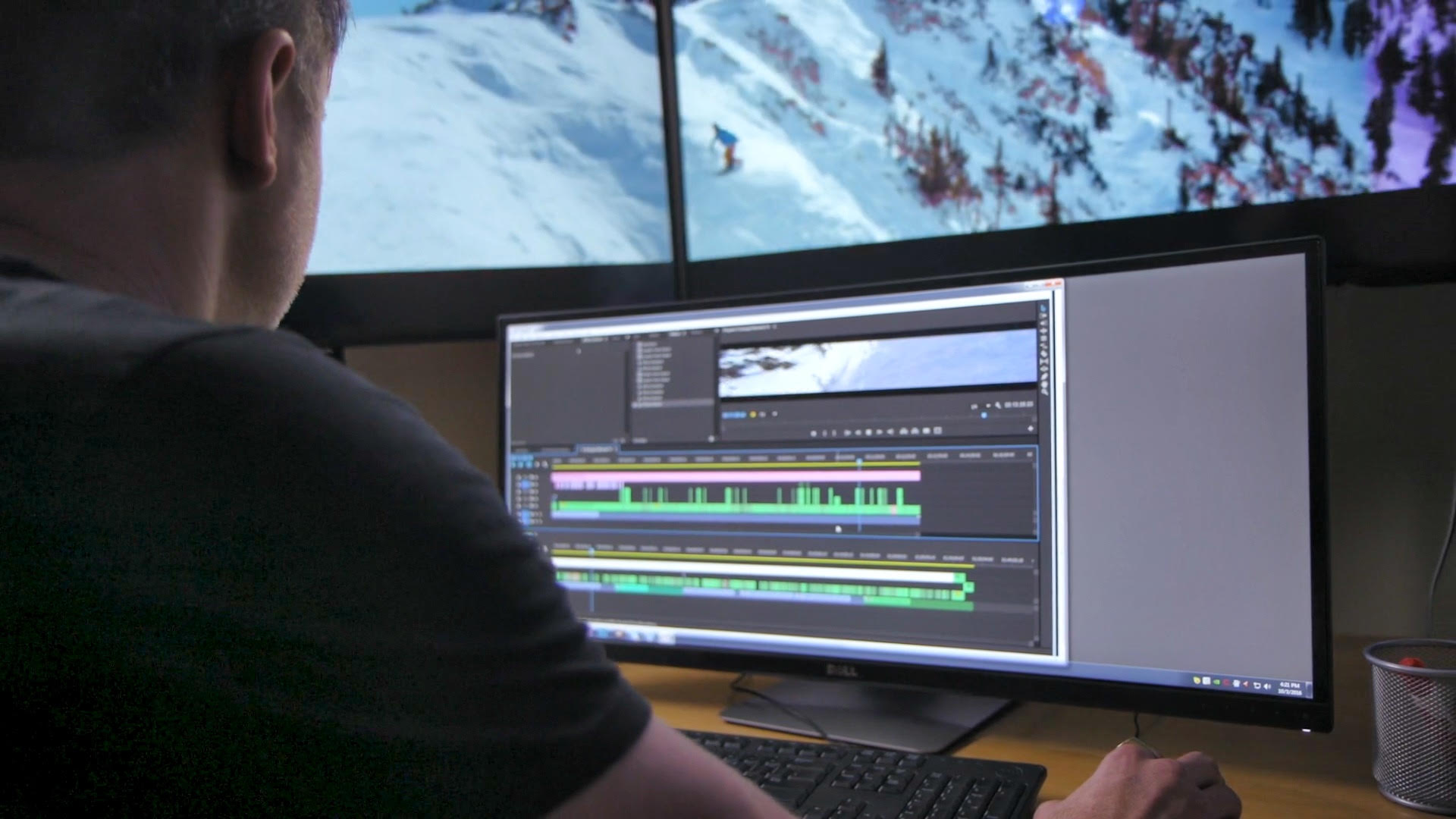Image resolution: width=1456 pixels, height=819 pixels.
Task: Click the program monitor settings wrench icon
Action: click(998, 405)
